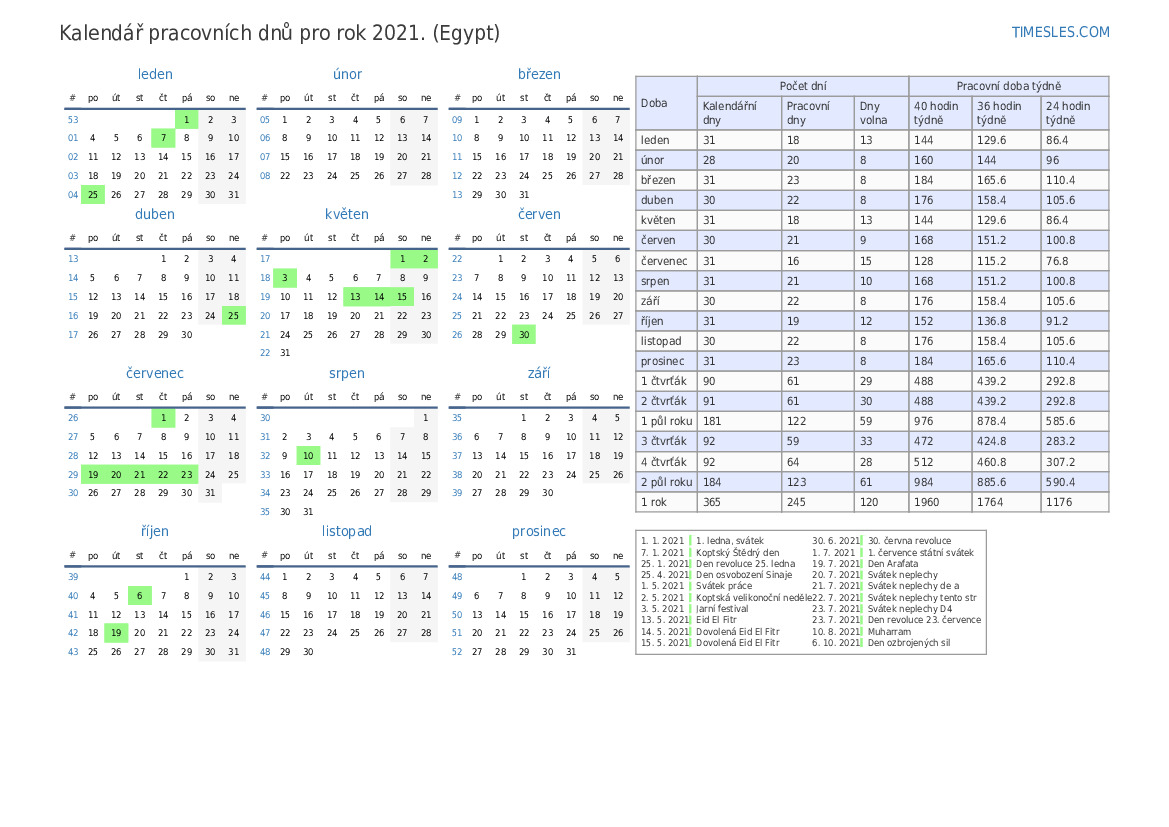Select the "leden" month heading above calendar grid
This screenshot has height=827, width=1169.
tap(155, 74)
